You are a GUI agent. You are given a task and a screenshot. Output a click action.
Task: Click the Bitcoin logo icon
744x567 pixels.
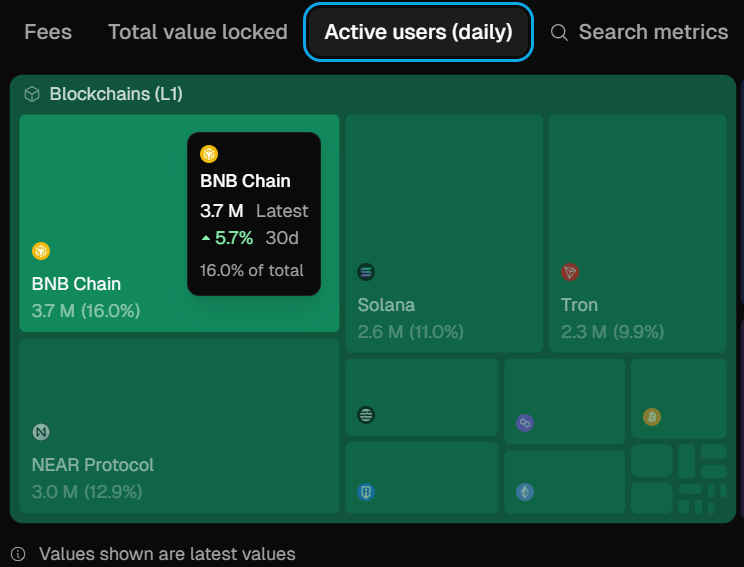[x=652, y=417]
